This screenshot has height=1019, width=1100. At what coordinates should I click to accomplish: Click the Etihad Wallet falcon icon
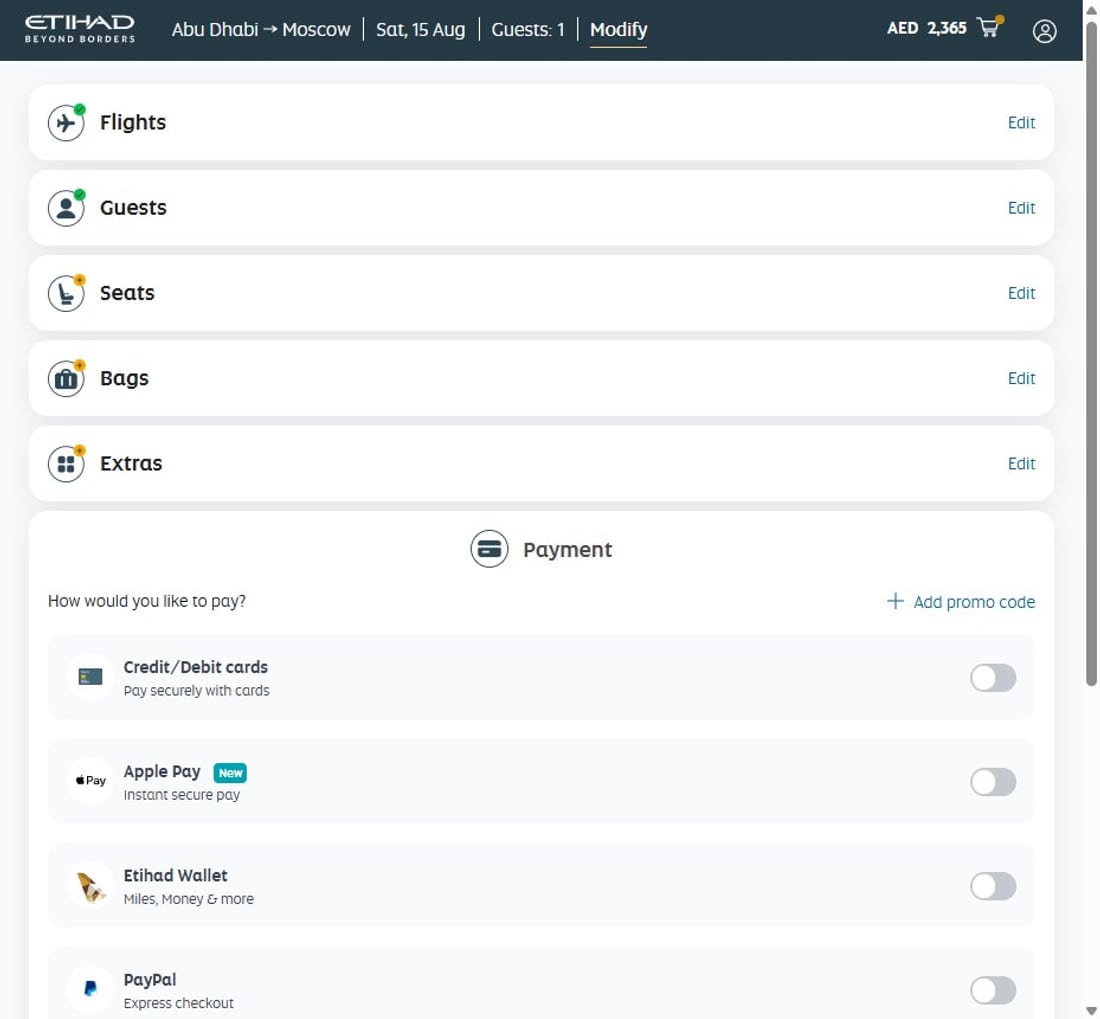90,886
